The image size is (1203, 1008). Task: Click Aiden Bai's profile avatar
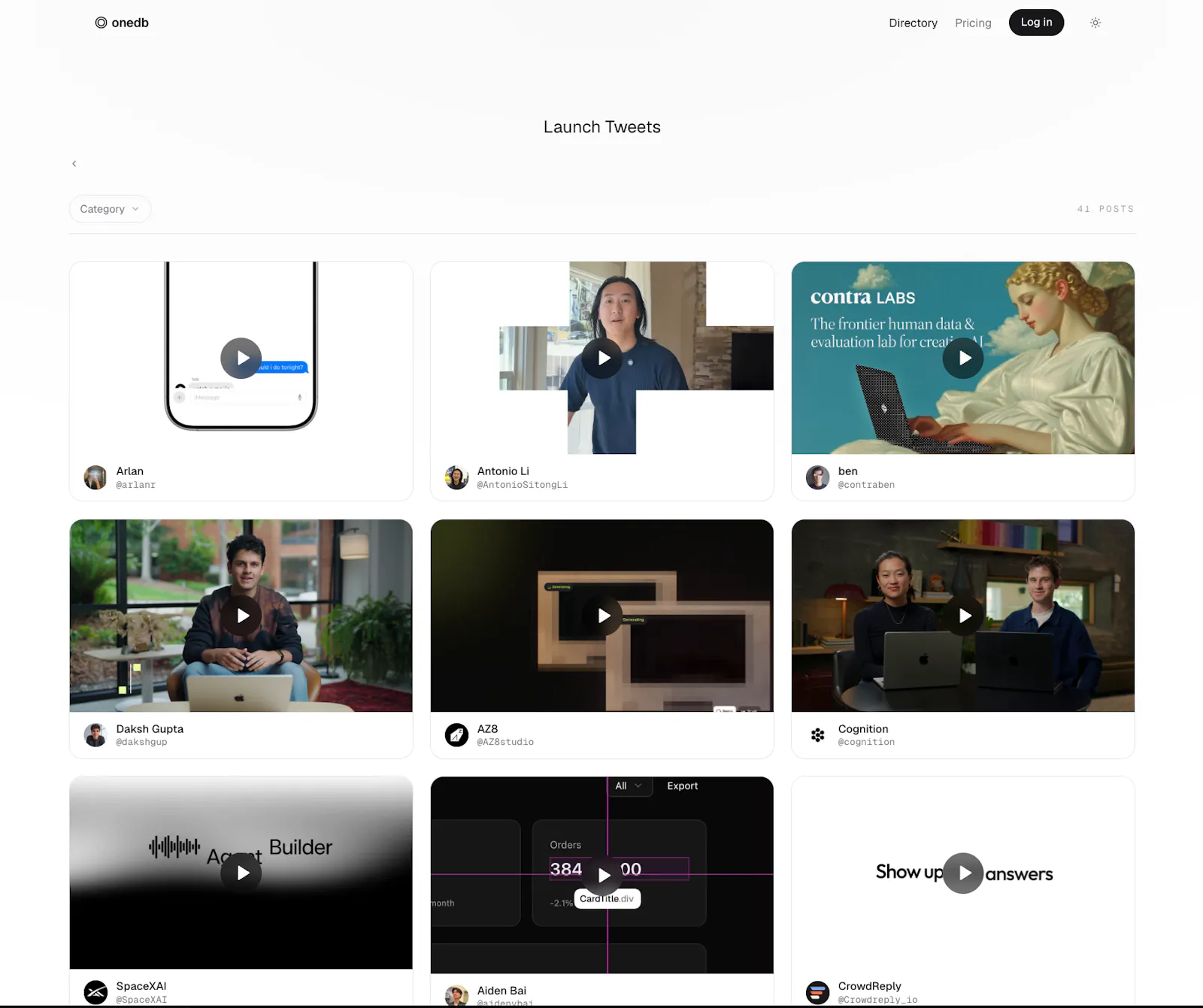[x=456, y=996]
